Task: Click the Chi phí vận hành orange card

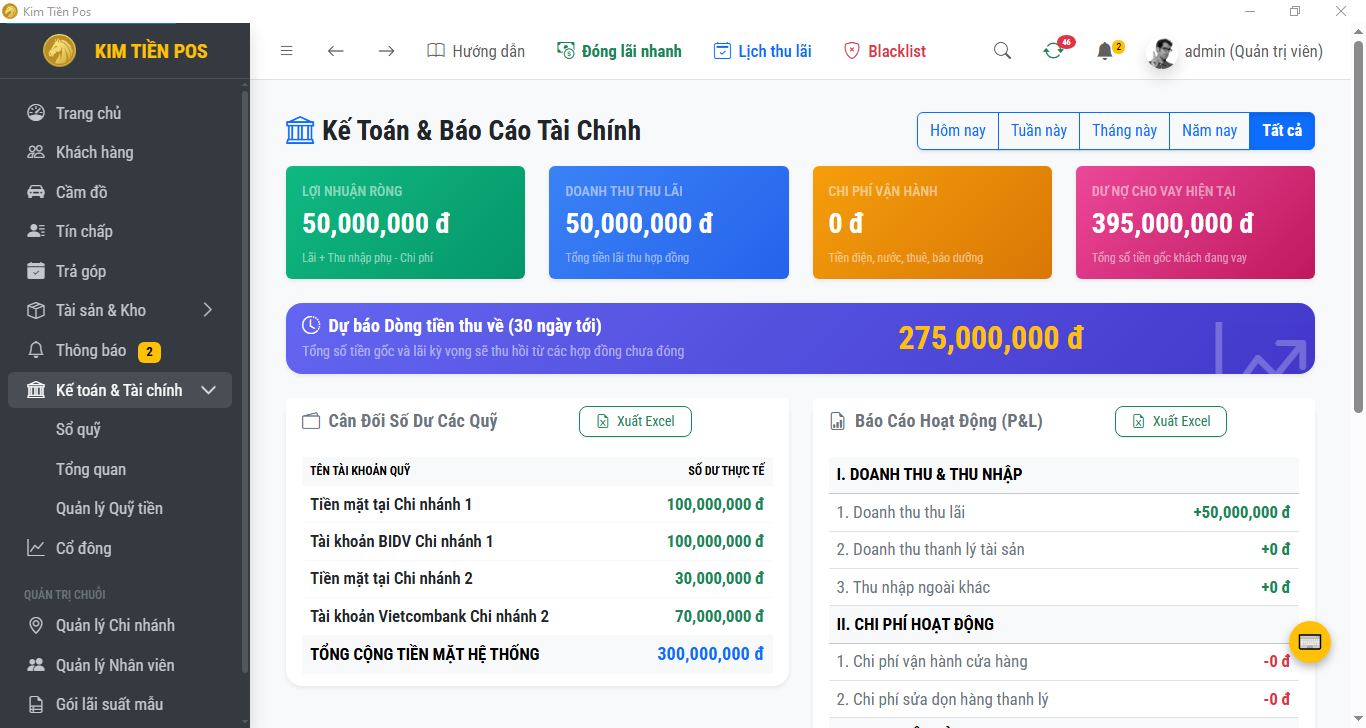Action: pos(932,222)
